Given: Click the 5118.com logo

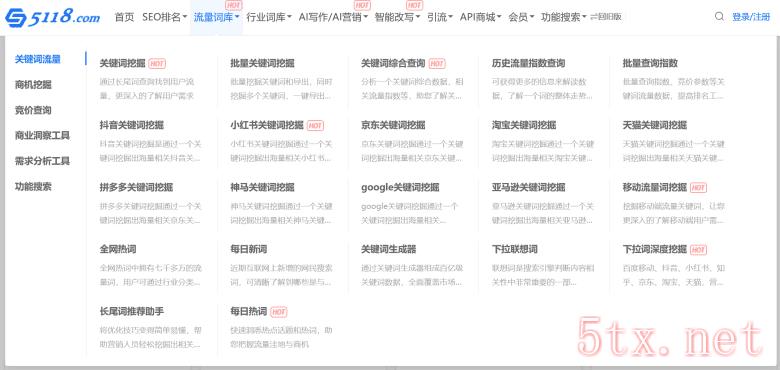Looking at the screenshot, I should coord(52,18).
